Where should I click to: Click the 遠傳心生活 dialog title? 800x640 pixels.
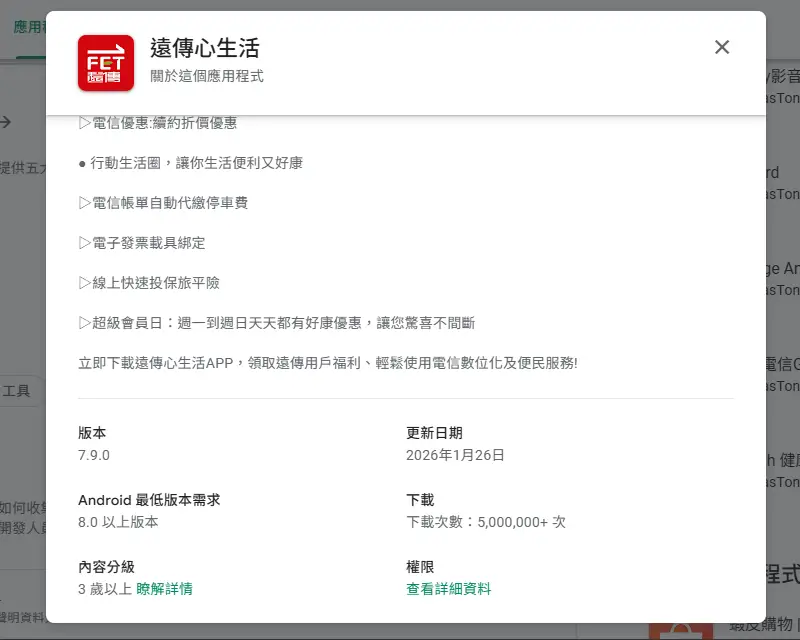pos(205,48)
